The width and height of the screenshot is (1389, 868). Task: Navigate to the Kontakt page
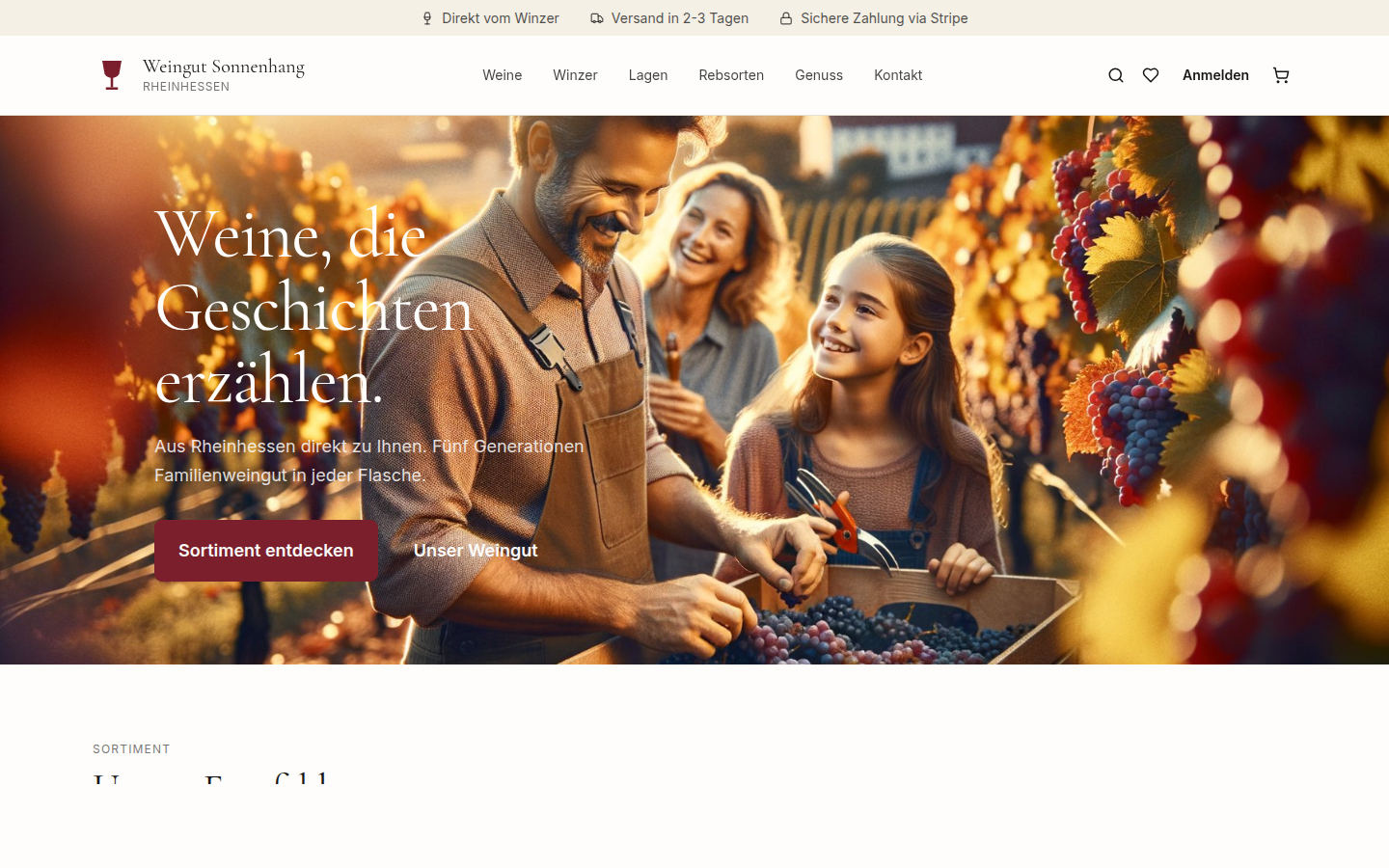(898, 75)
